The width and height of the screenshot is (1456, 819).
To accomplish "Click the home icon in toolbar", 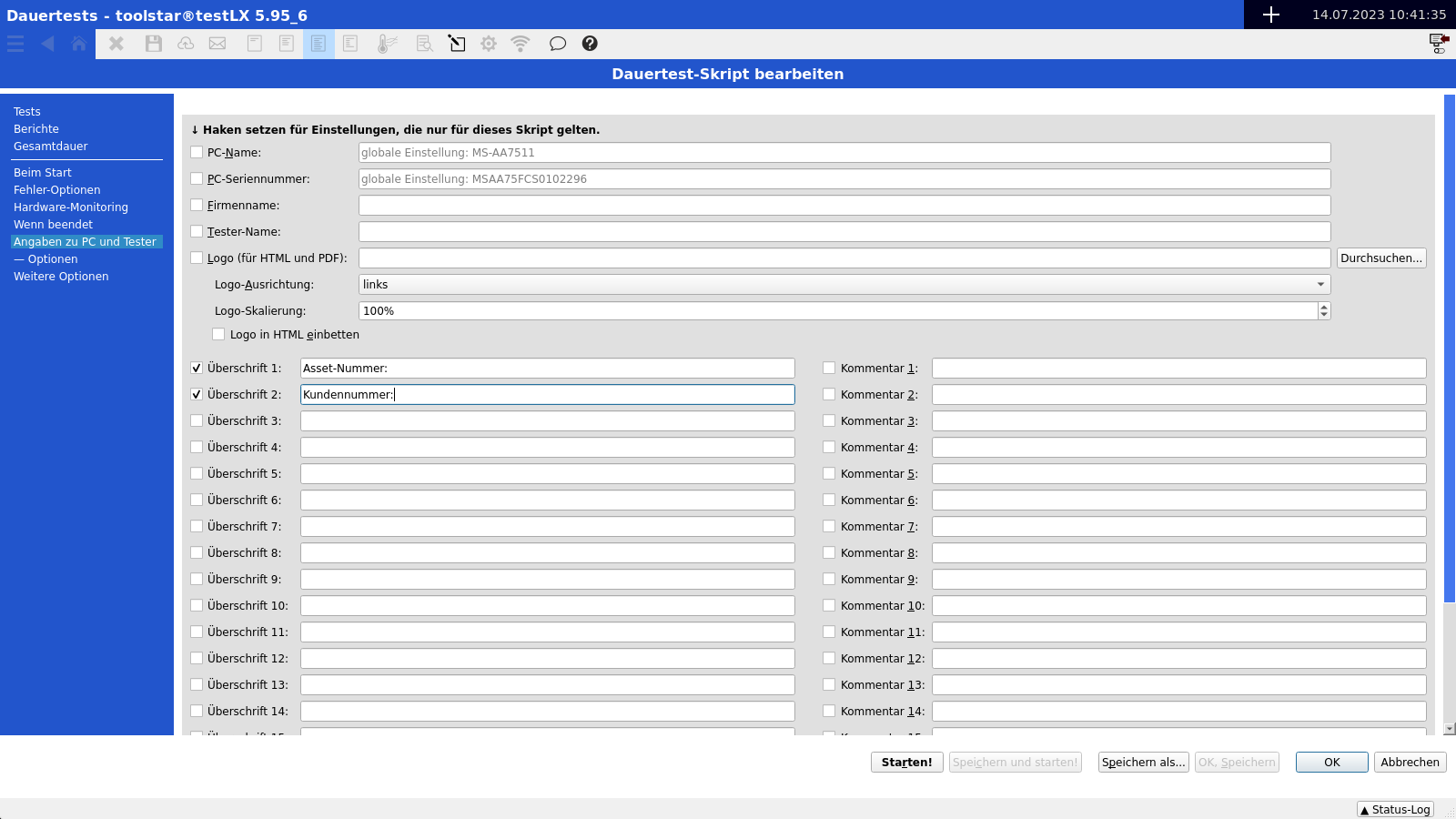I will pos(79,44).
